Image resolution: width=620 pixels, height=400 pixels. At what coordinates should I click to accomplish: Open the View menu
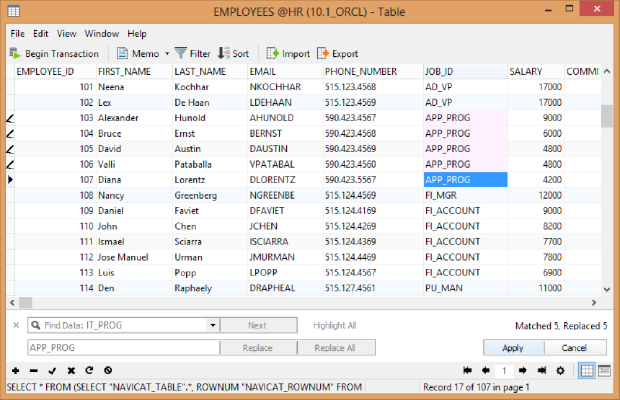(x=66, y=34)
